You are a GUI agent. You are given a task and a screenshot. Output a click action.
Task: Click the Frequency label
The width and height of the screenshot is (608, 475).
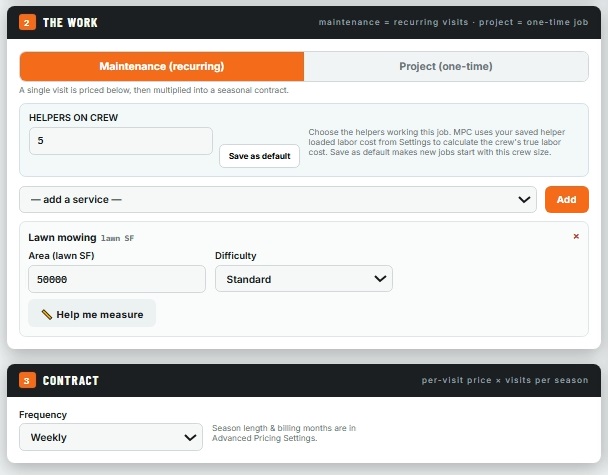[43, 415]
